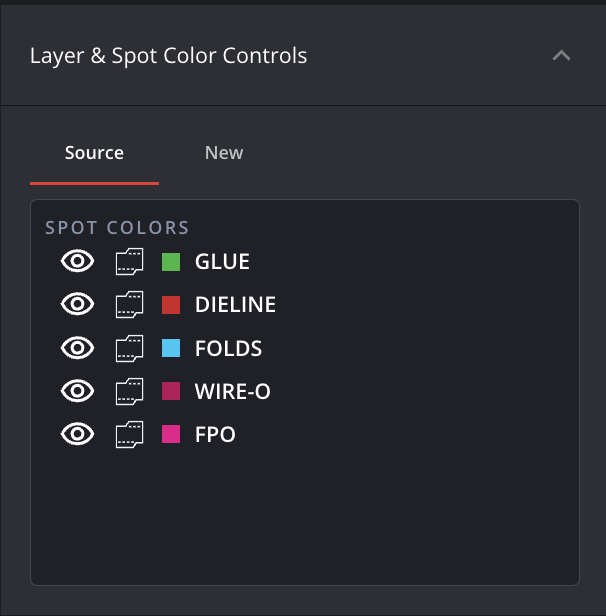The width and height of the screenshot is (606, 616).
Task: Click the maroon WIRE-O color swatch
Action: pyautogui.click(x=171, y=391)
